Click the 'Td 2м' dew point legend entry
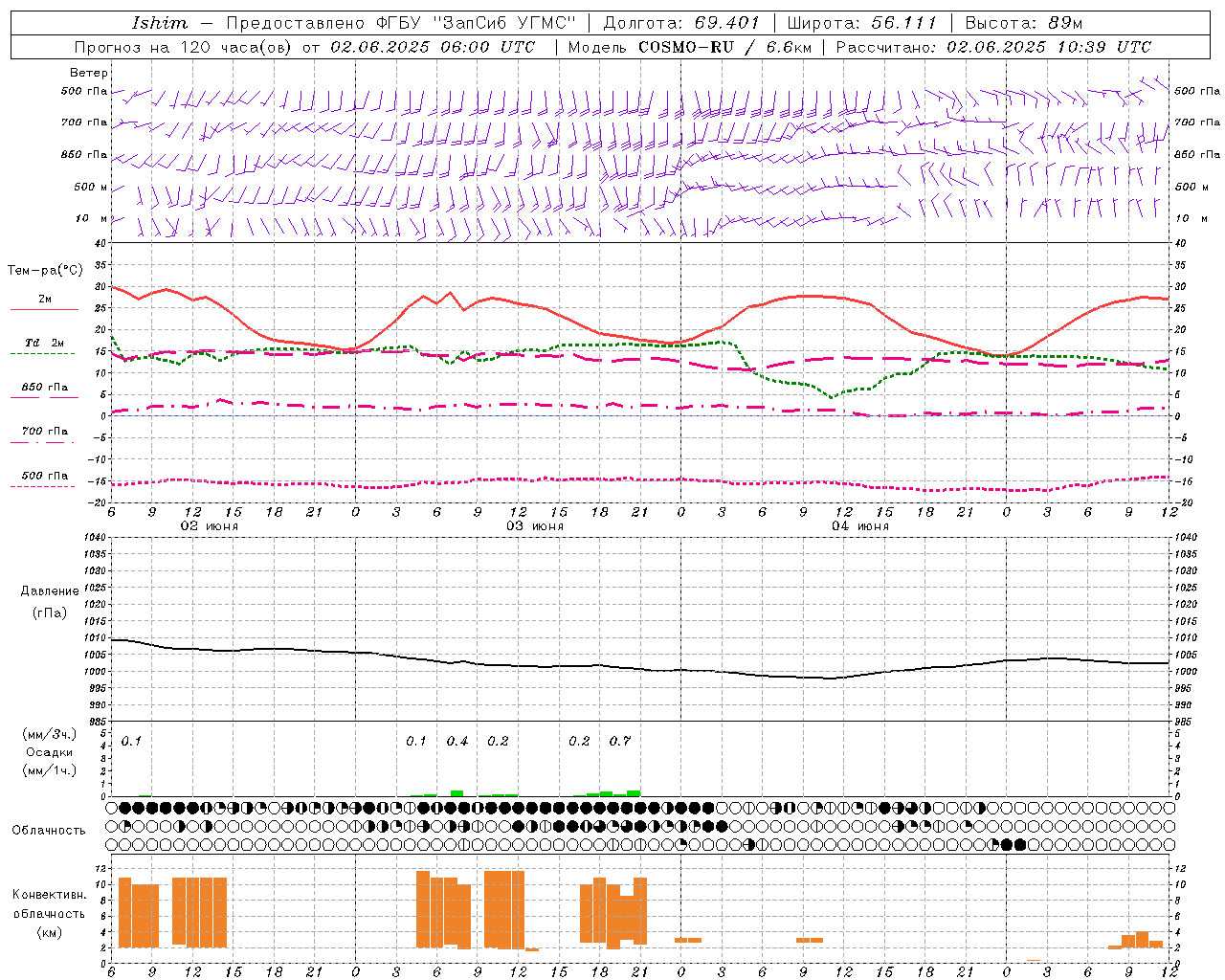Screen dimensions: 1225x980 [45, 343]
